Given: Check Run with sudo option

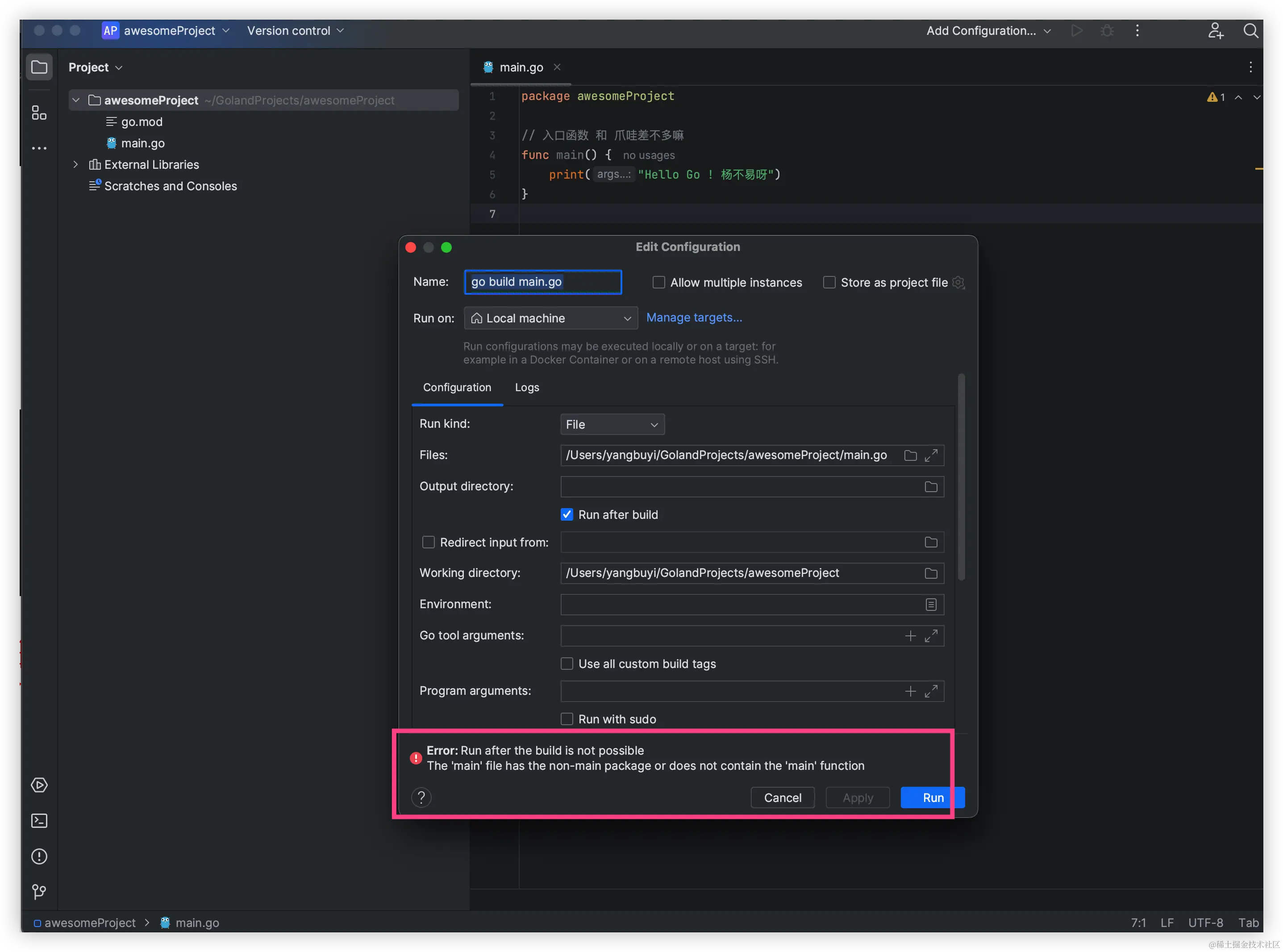Looking at the screenshot, I should coord(567,719).
